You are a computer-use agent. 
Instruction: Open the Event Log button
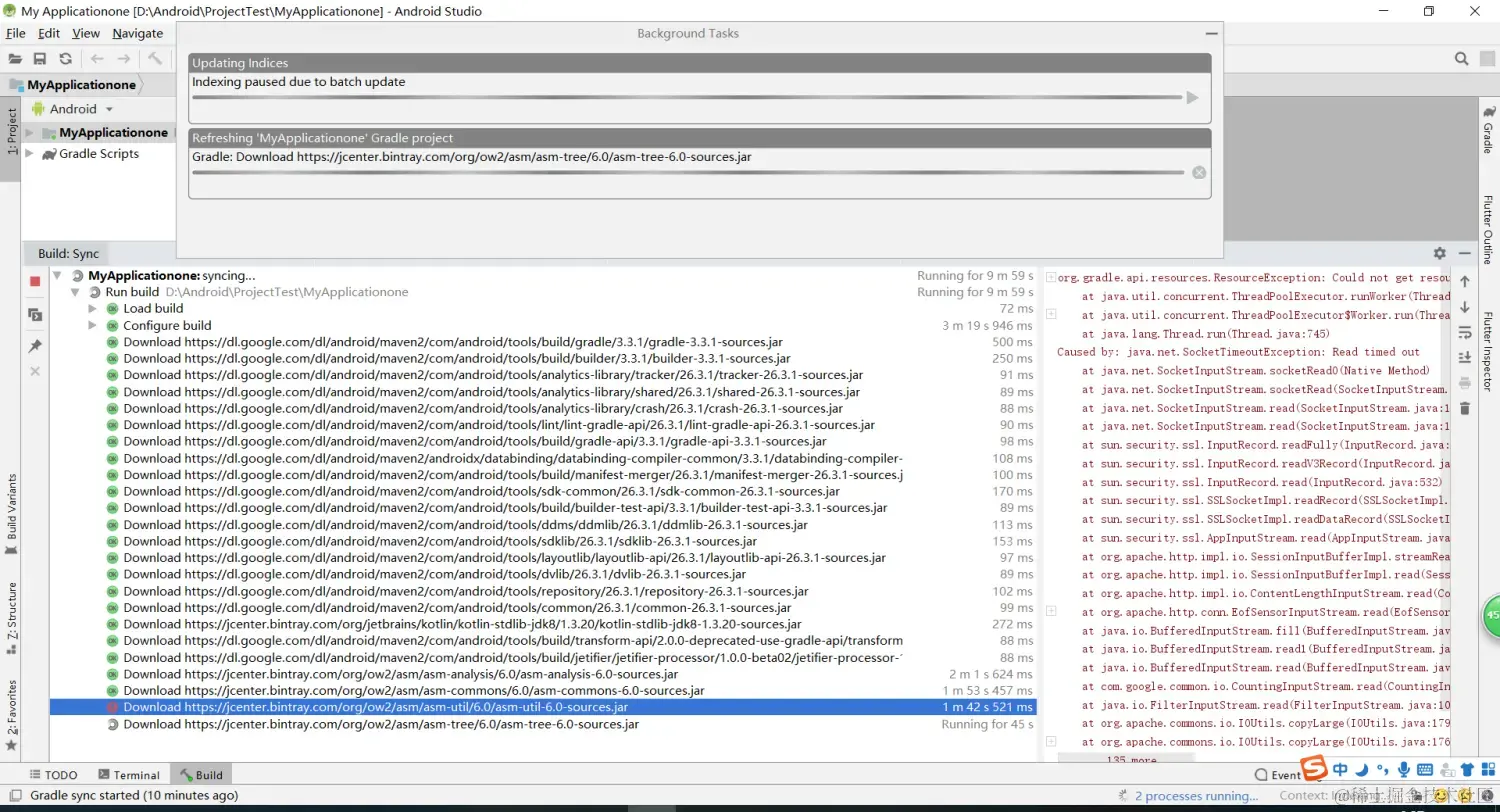1278,775
